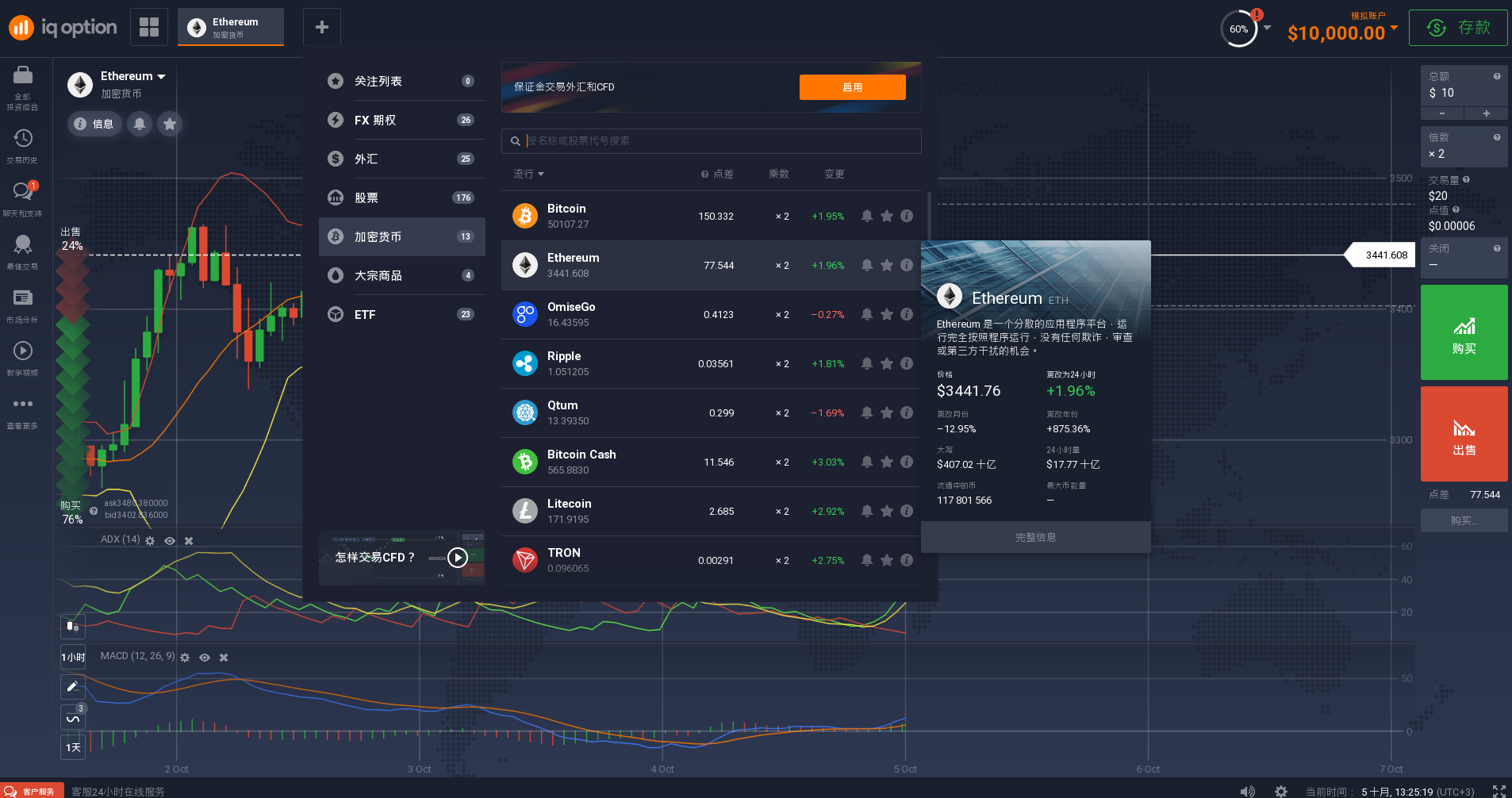Click the 60% progress circle indicator
Image resolution: width=1512 pixels, height=798 pixels.
(x=1239, y=29)
